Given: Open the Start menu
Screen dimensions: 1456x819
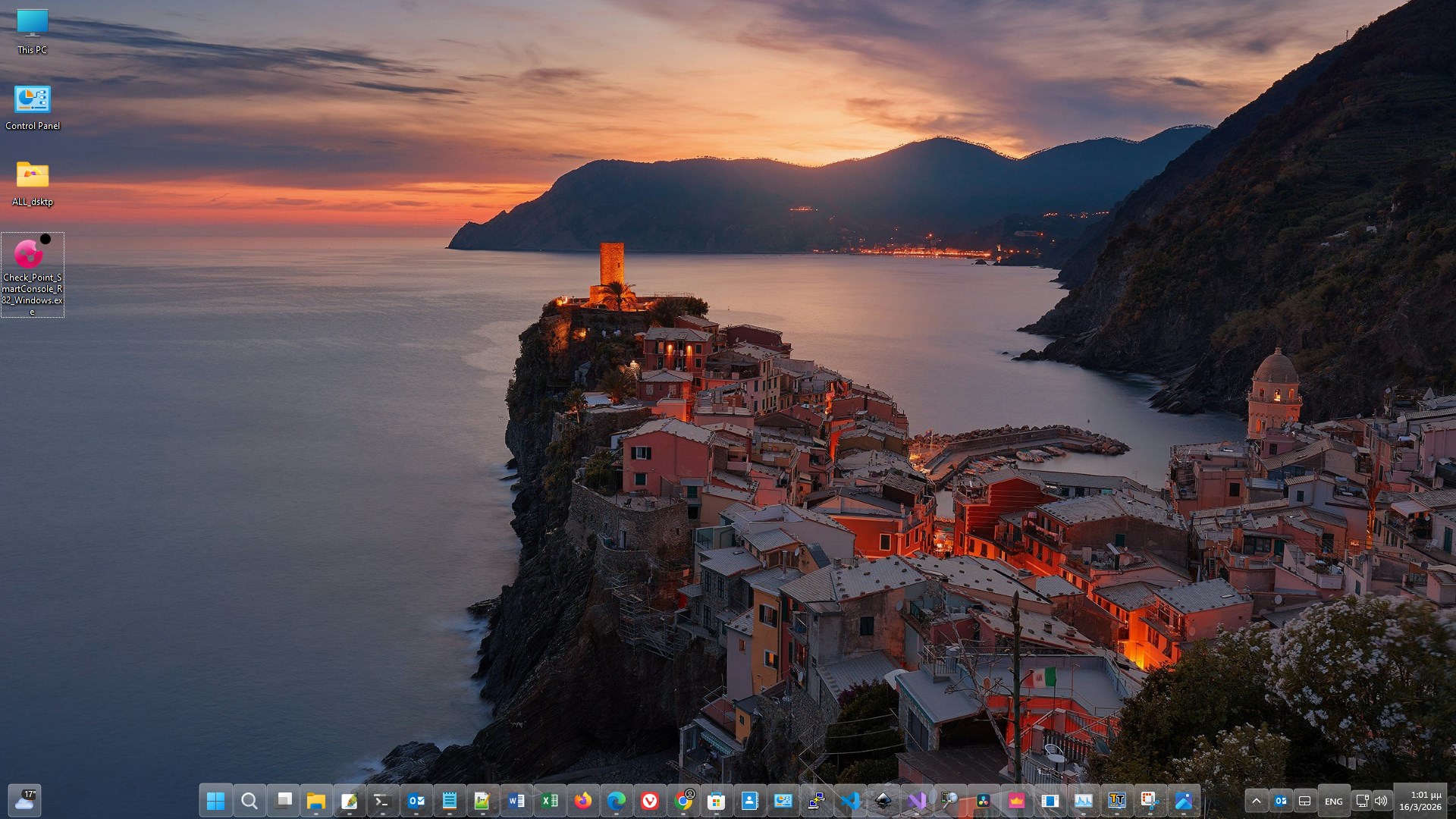Looking at the screenshot, I should (x=216, y=800).
